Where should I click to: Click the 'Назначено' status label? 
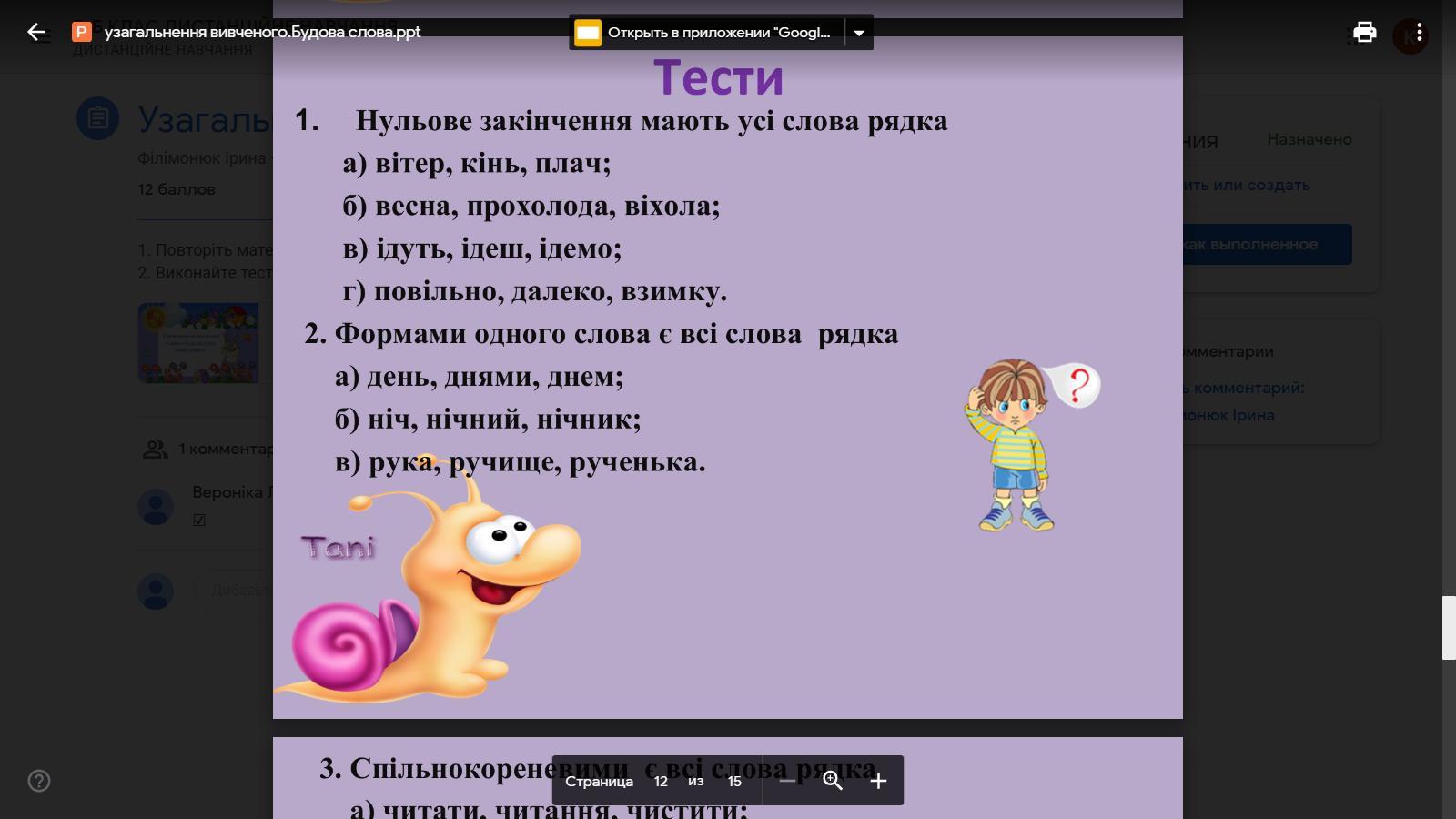(x=1309, y=139)
